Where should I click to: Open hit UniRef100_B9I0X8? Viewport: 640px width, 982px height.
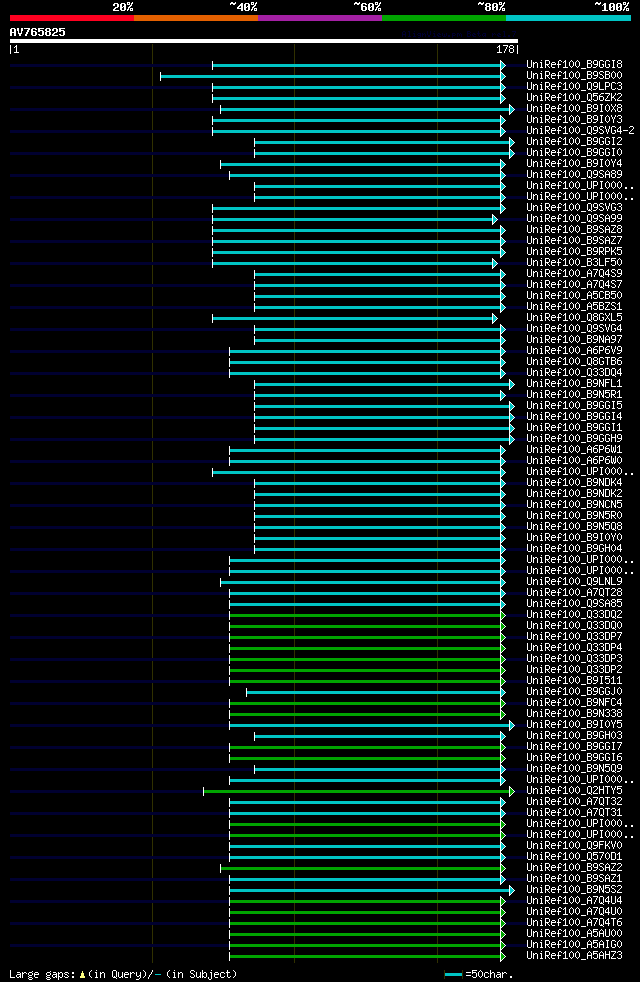tap(574, 108)
